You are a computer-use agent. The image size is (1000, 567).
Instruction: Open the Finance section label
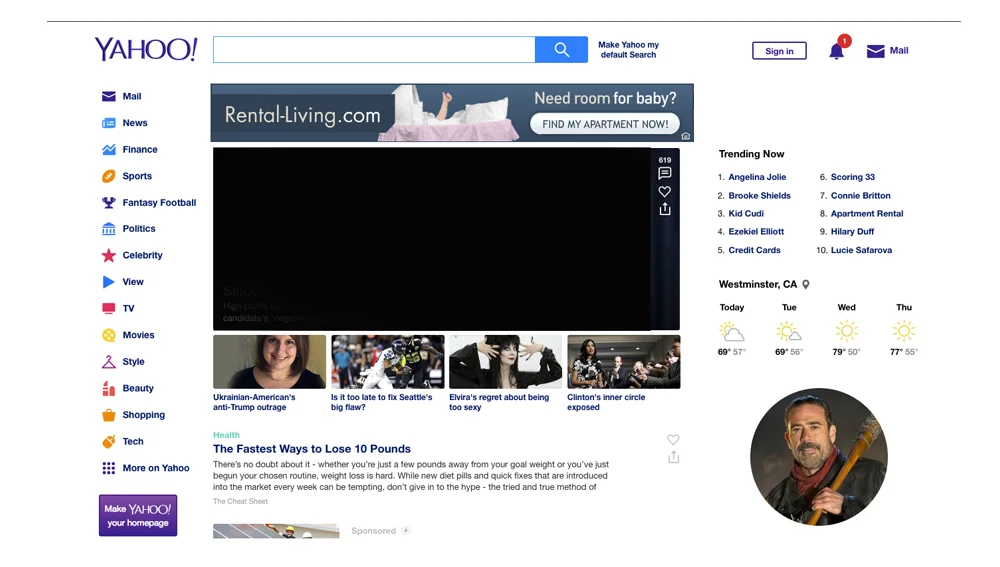[x=140, y=150]
